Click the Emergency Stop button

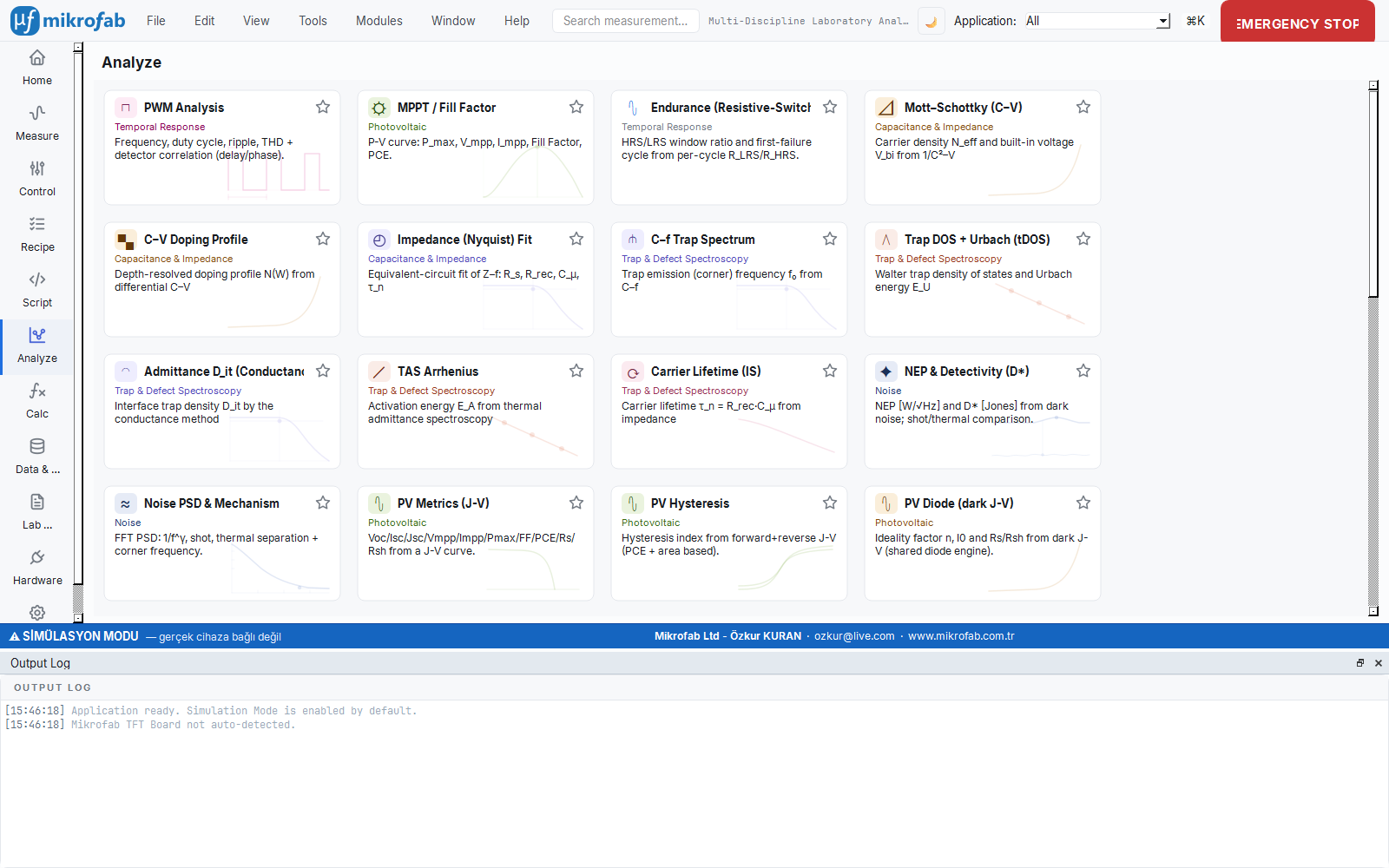point(1298,21)
